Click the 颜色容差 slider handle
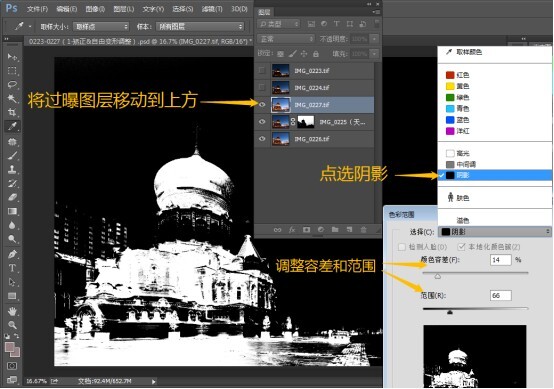 tap(437, 276)
